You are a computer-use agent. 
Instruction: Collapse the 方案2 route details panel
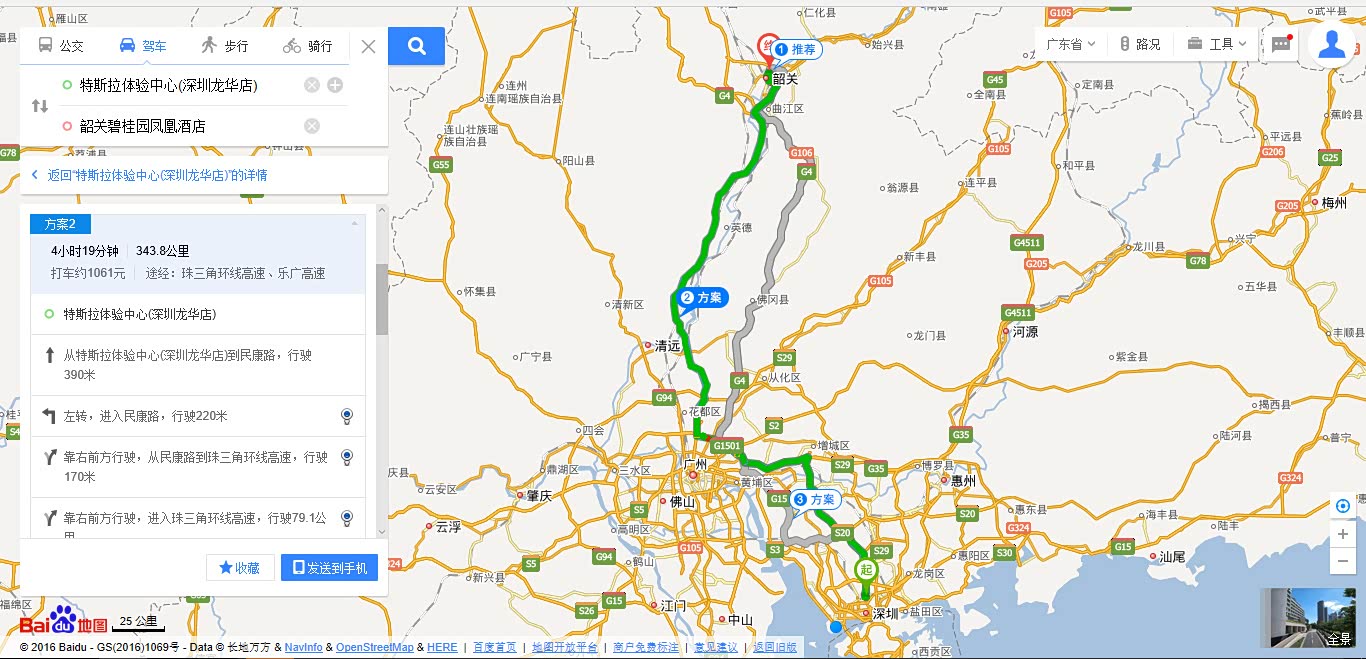tap(353, 223)
